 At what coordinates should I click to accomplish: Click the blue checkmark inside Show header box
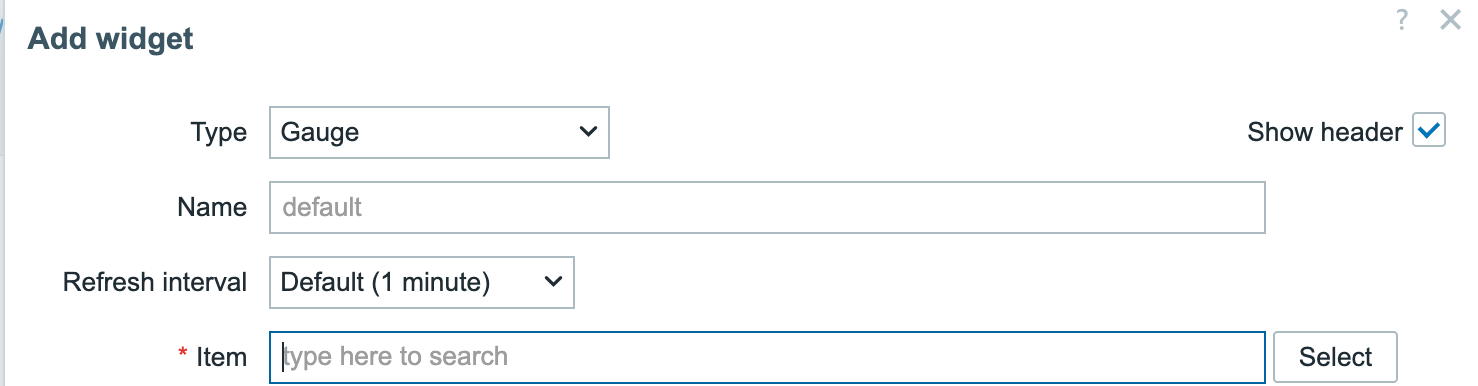pos(1429,131)
